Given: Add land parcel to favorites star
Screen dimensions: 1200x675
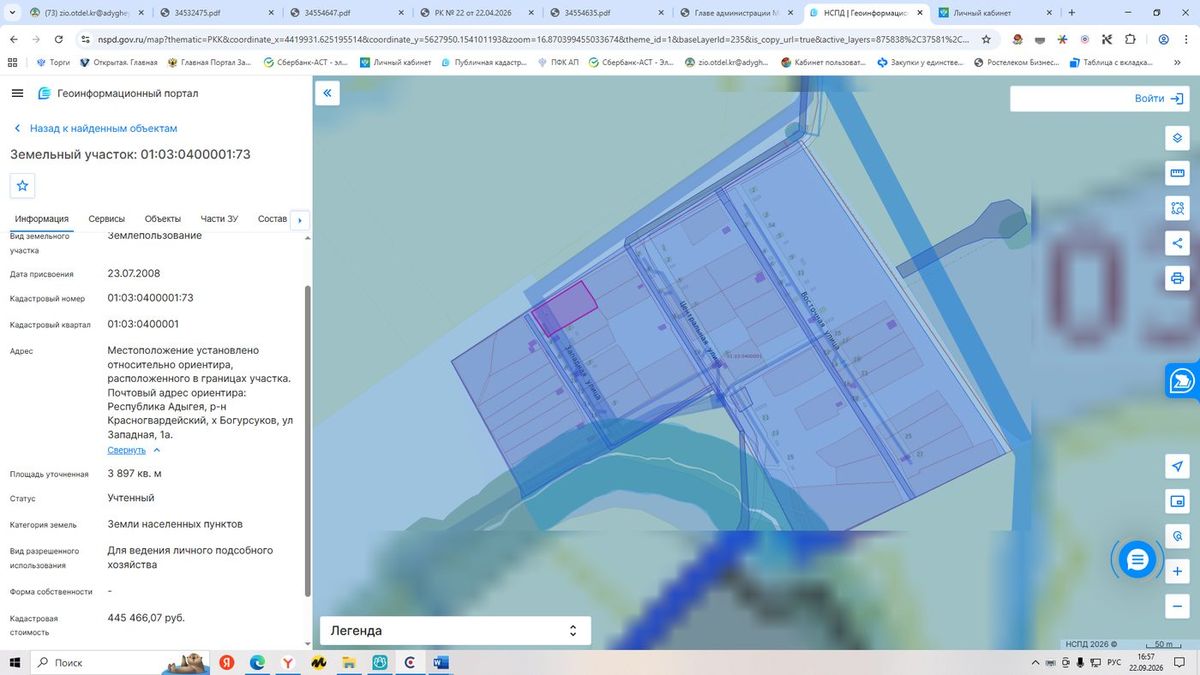Looking at the screenshot, I should pyautogui.click(x=23, y=185).
